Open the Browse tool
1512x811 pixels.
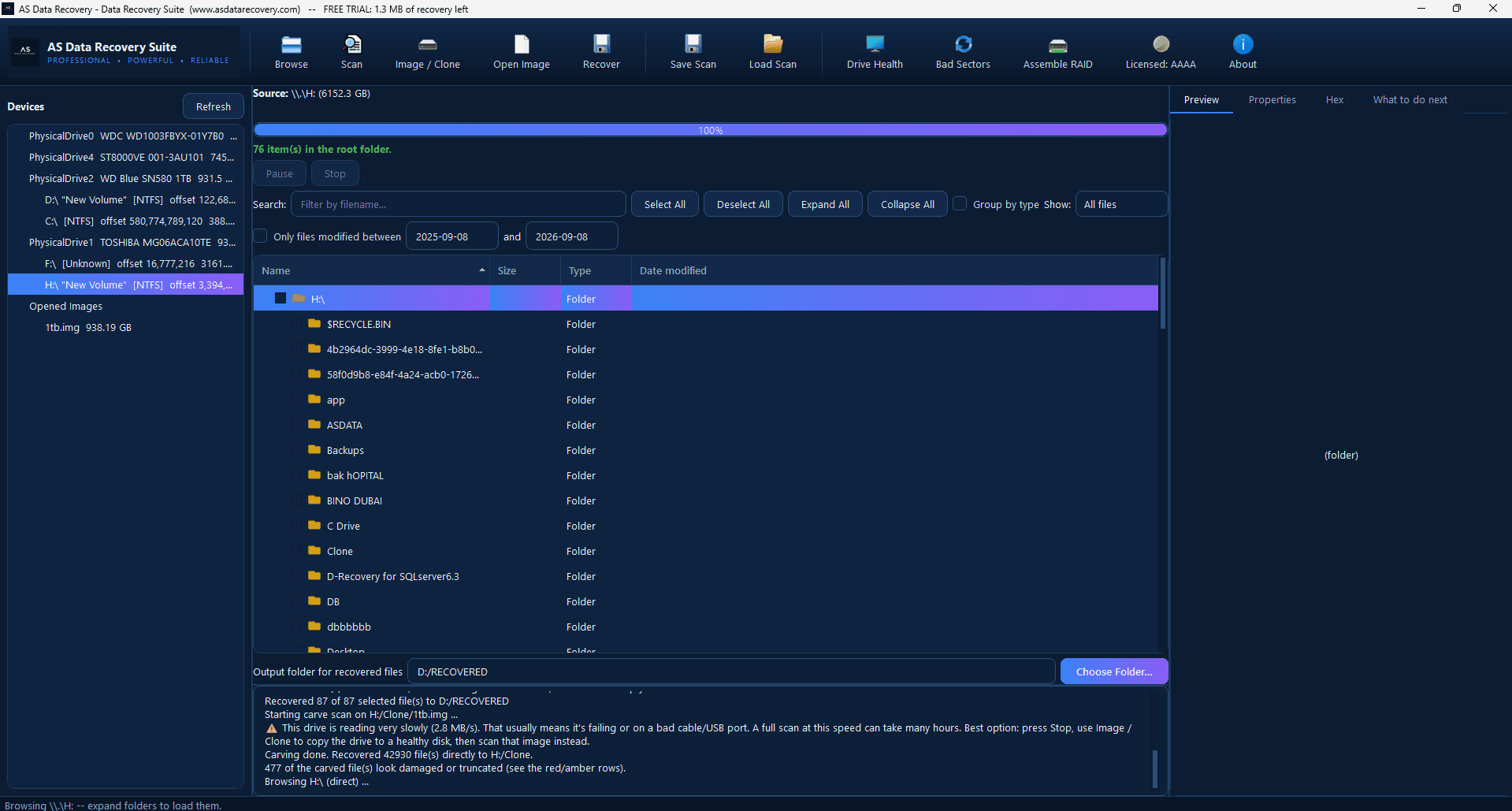[291, 52]
